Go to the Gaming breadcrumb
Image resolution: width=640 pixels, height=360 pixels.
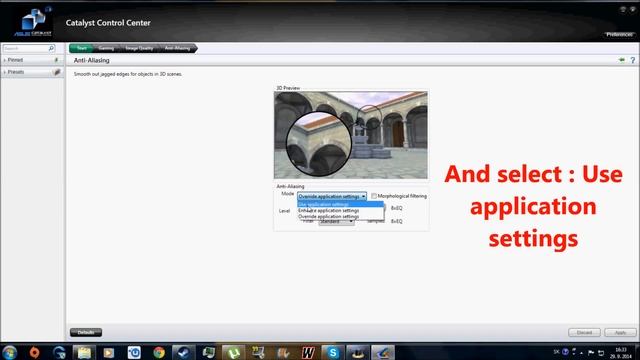(x=106, y=48)
